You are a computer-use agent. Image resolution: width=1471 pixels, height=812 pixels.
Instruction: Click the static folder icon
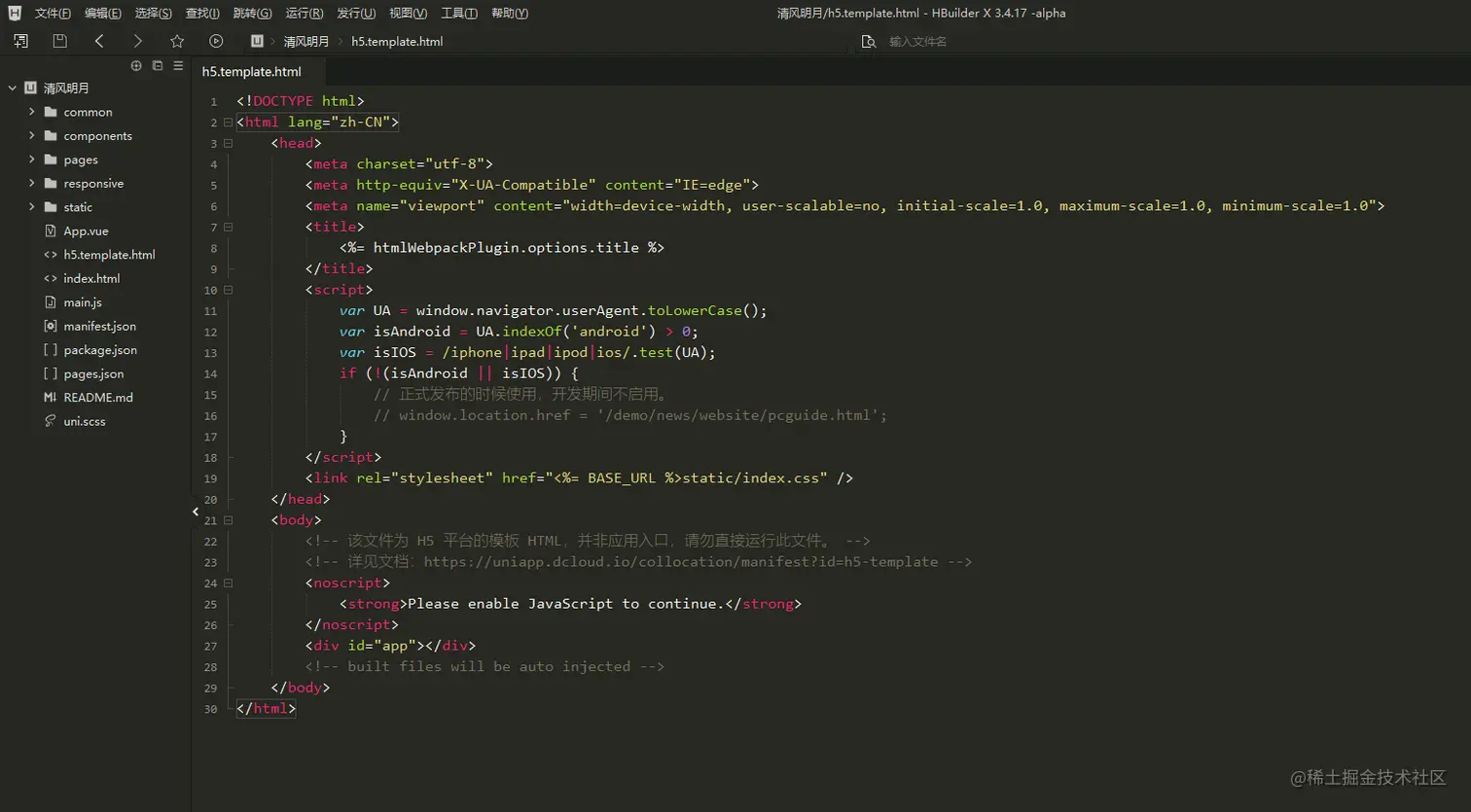(x=51, y=207)
